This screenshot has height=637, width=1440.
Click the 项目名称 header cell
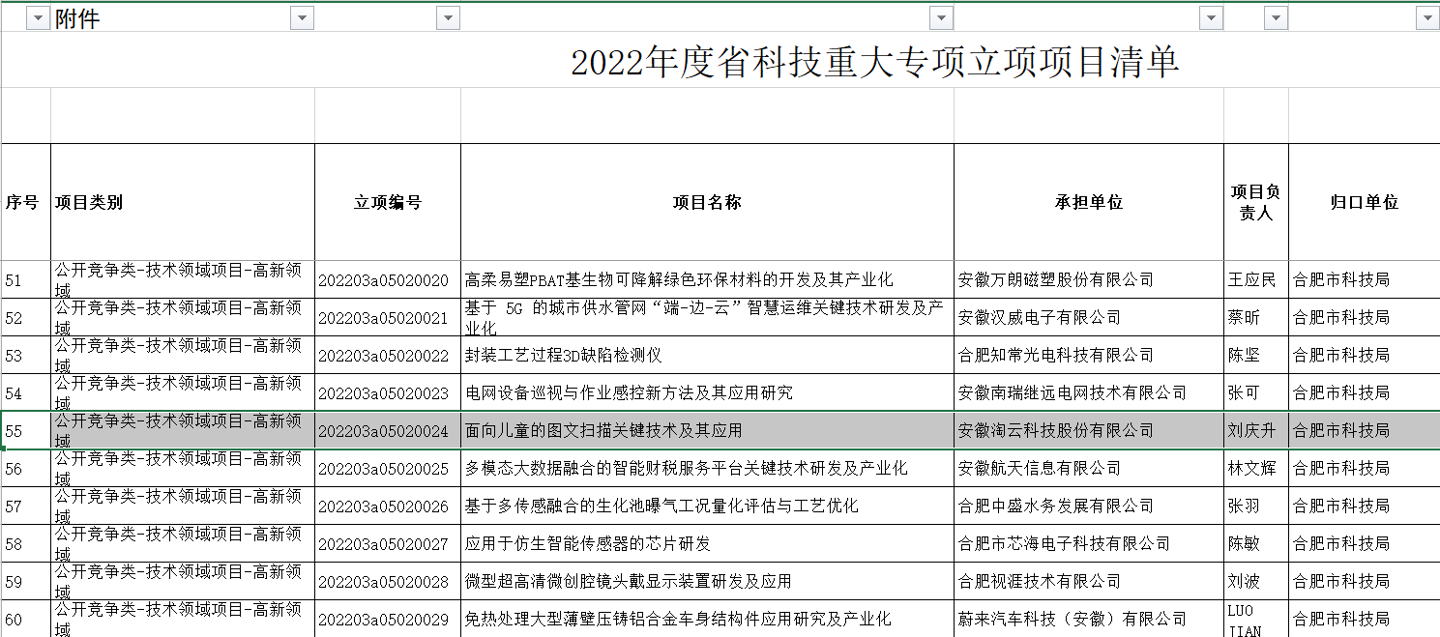[706, 202]
